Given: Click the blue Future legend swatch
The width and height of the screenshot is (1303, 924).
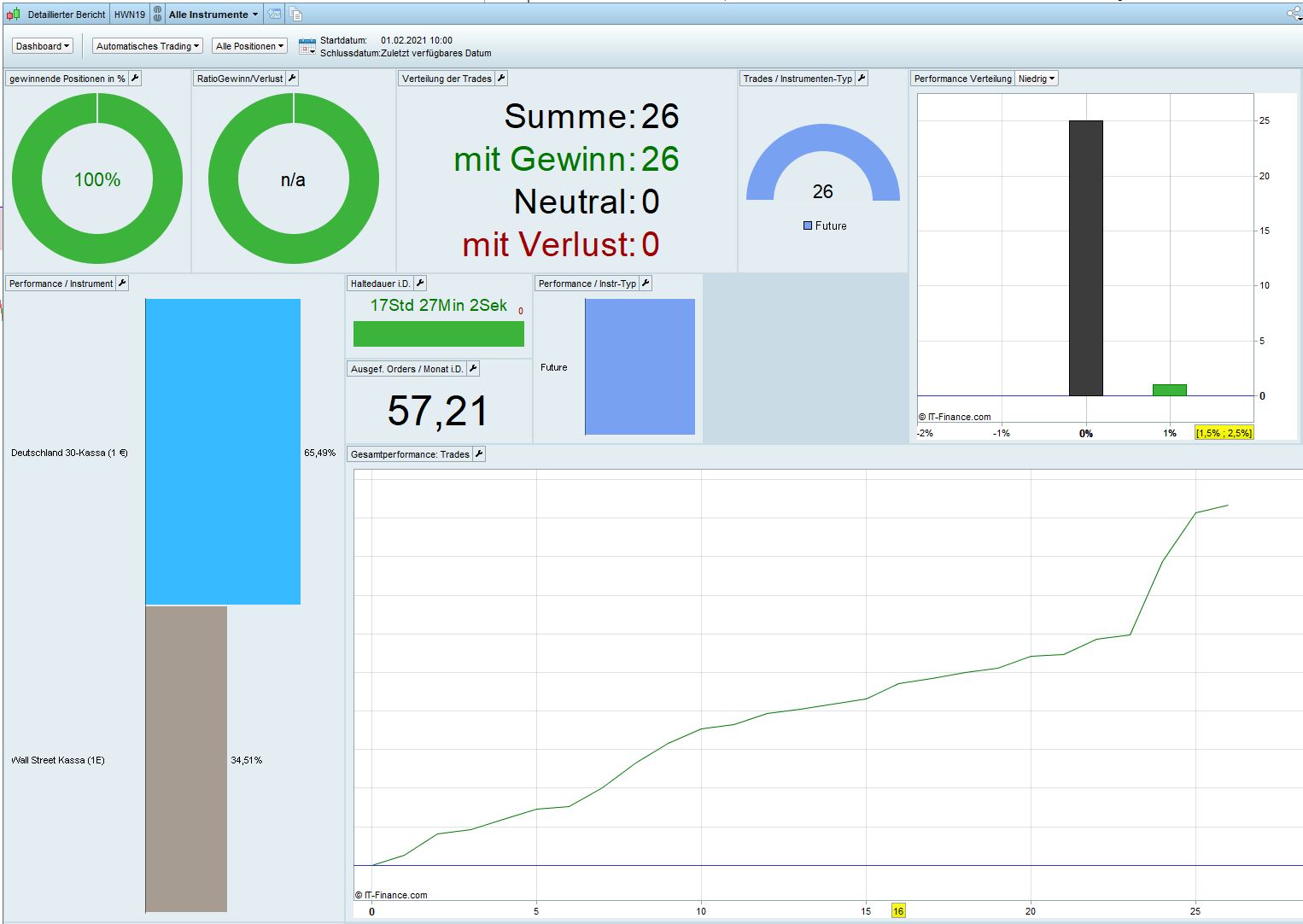Looking at the screenshot, I should click(808, 225).
